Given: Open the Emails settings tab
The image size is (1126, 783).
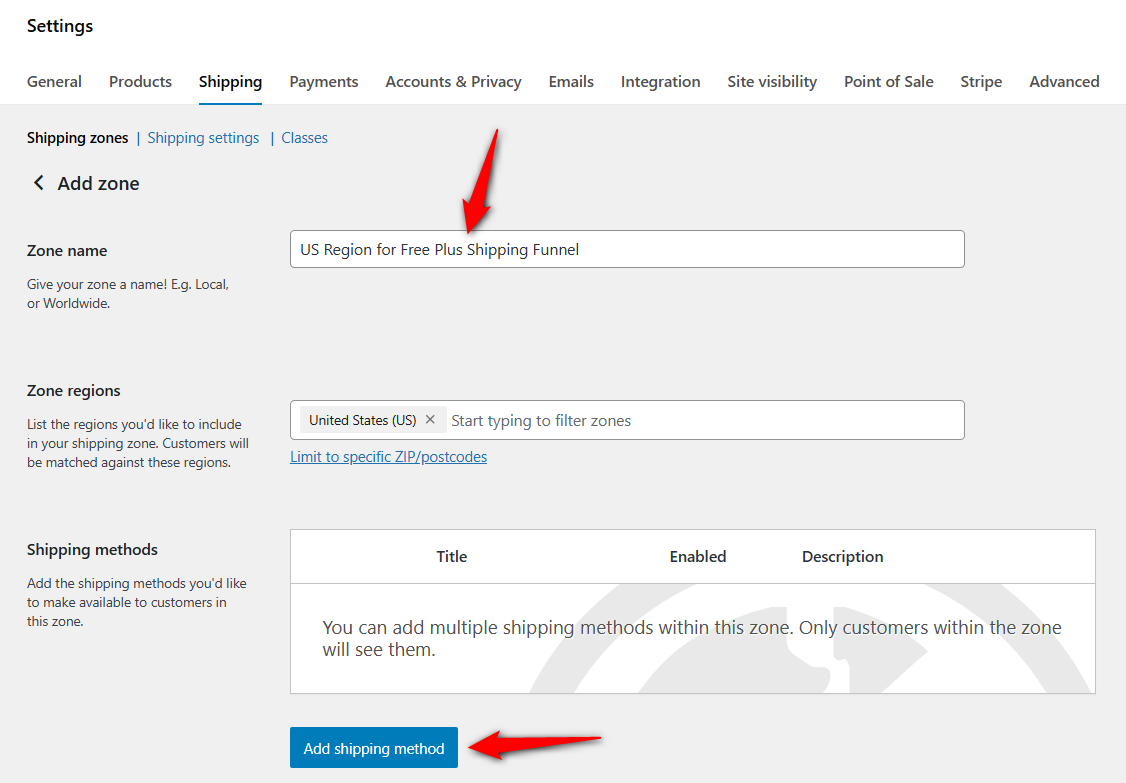Looking at the screenshot, I should 571,82.
